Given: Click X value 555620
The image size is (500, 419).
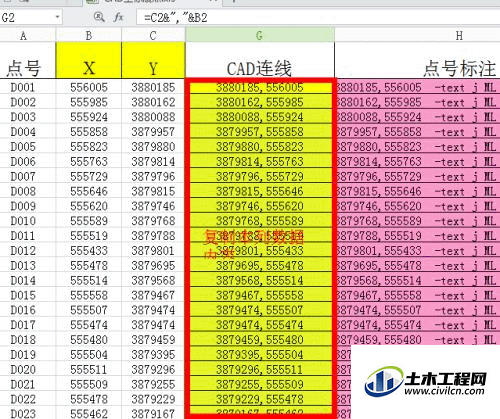Looking at the screenshot, I should (x=89, y=206).
